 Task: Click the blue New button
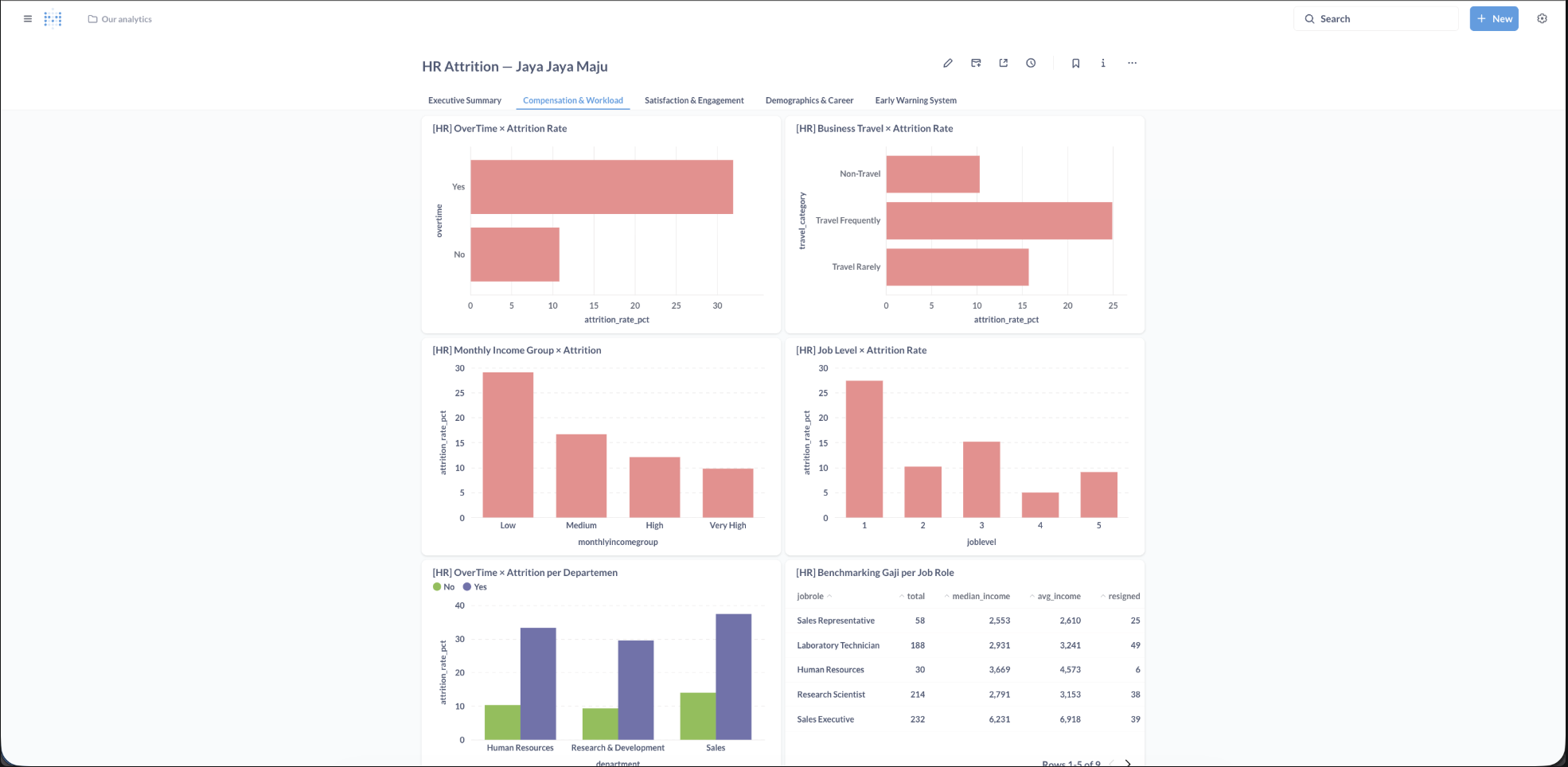(1494, 19)
